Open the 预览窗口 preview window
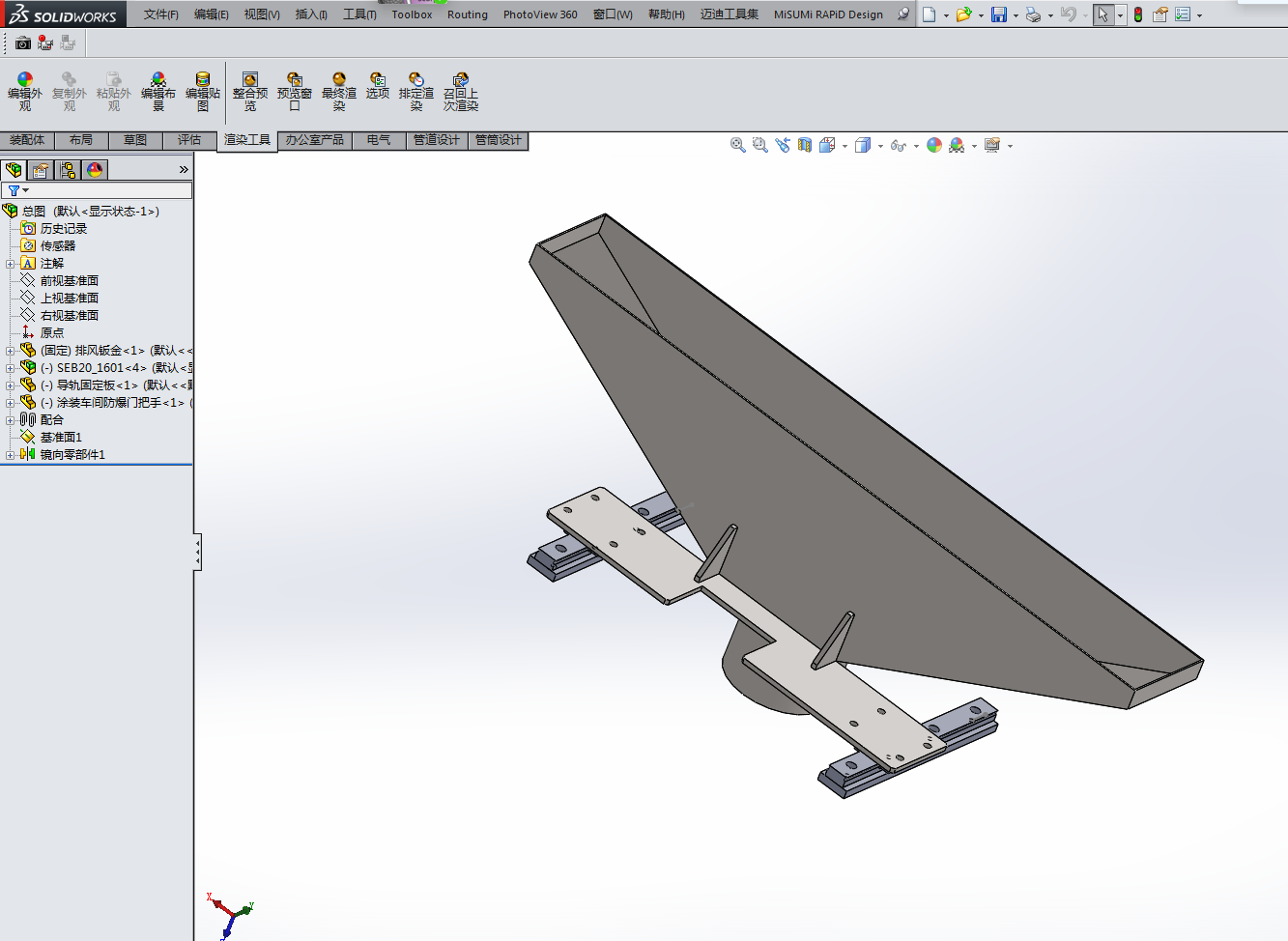 [295, 92]
